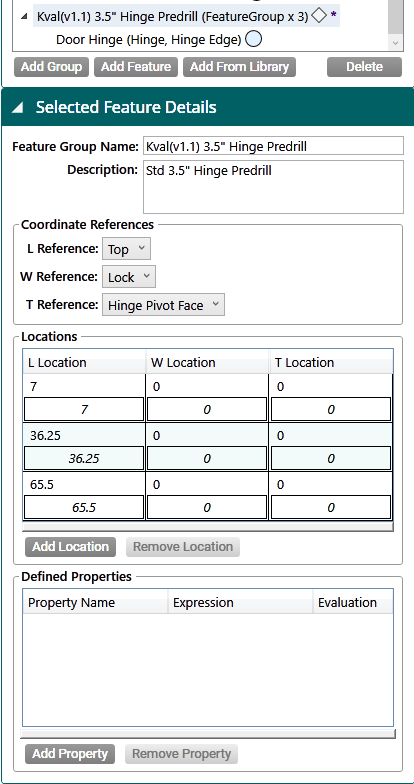Screen dimensions: 414x784
Task: Click the Delete button
Action: pyautogui.click(x=364, y=67)
